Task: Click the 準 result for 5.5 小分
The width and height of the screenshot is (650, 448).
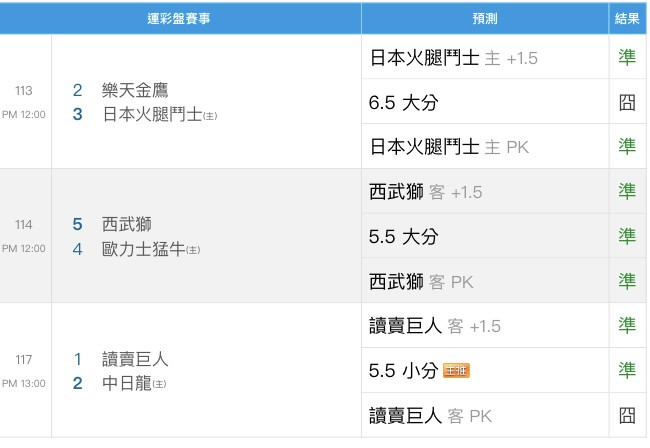Action: [x=627, y=370]
